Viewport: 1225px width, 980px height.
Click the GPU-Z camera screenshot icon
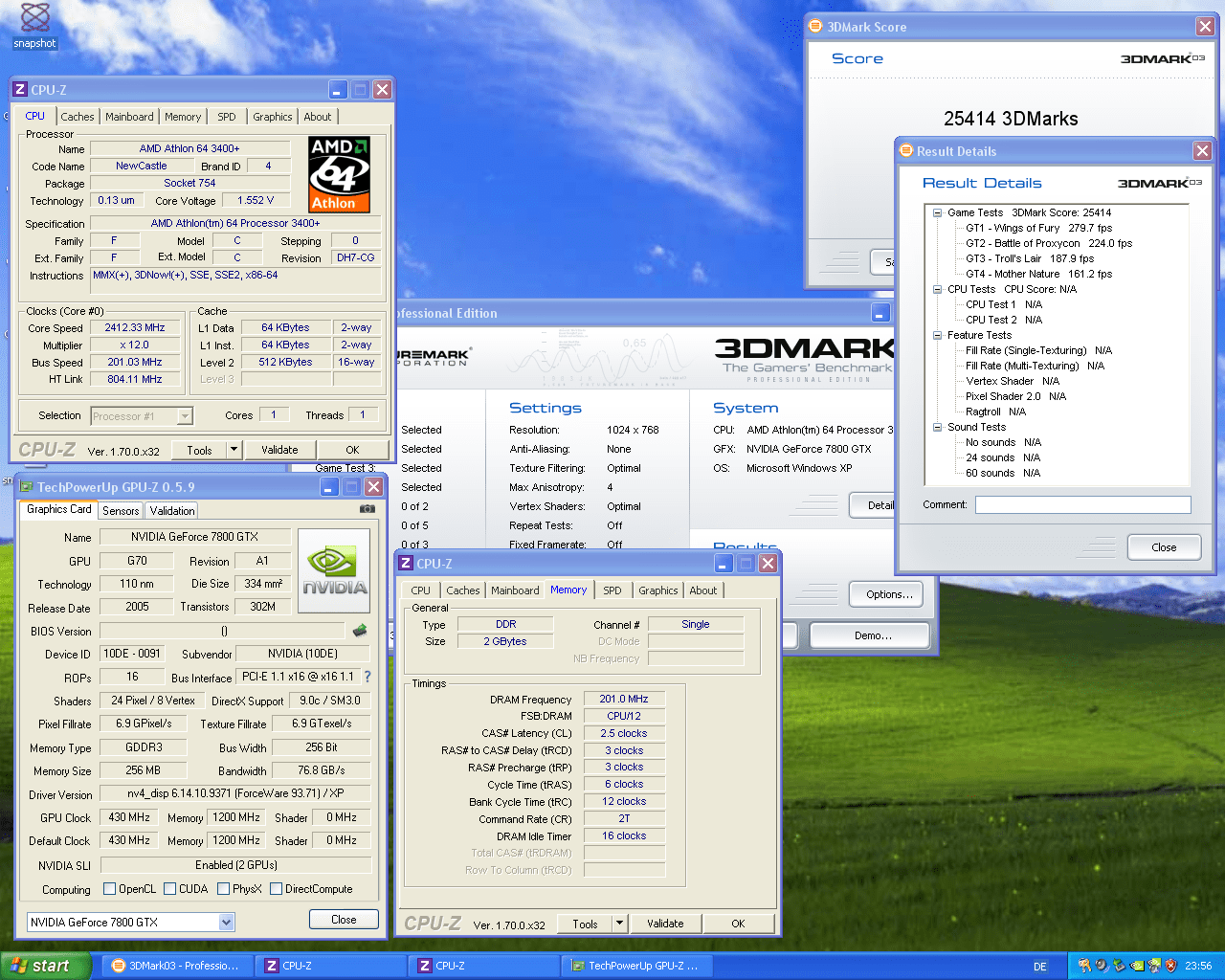367,509
